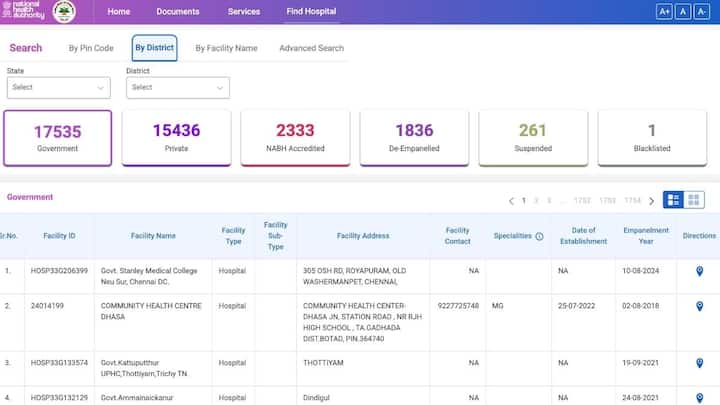Open directions for Community Health Centre Dhasa
This screenshot has width=720, height=405.
[699, 306]
